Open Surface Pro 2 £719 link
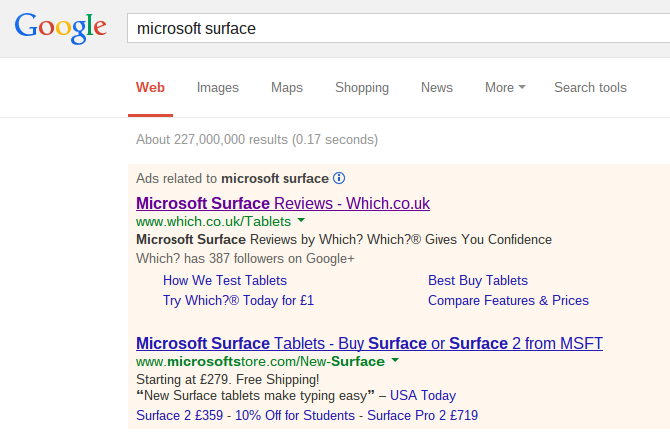670x438 pixels. click(x=423, y=415)
